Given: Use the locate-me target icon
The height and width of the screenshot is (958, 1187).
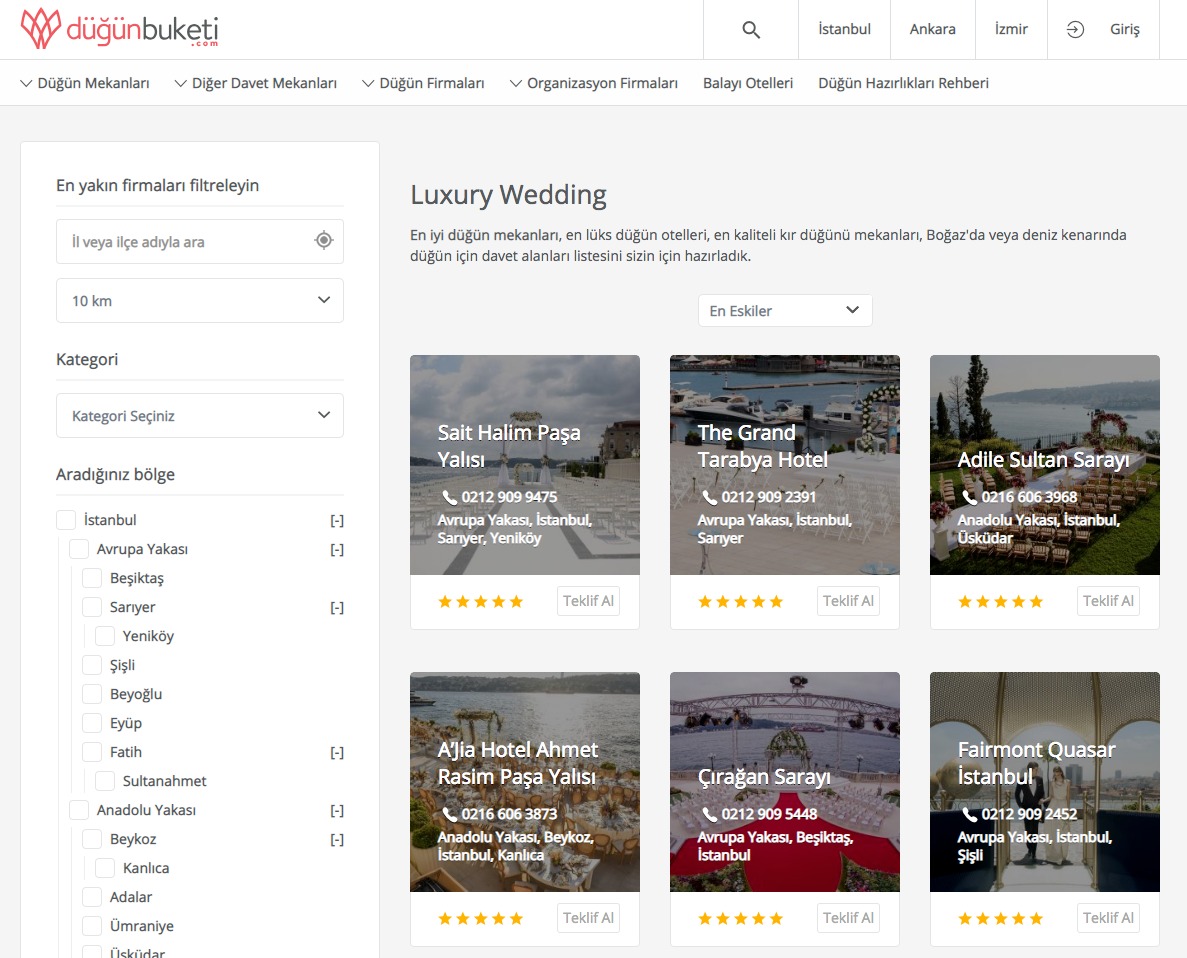Looking at the screenshot, I should 324,240.
